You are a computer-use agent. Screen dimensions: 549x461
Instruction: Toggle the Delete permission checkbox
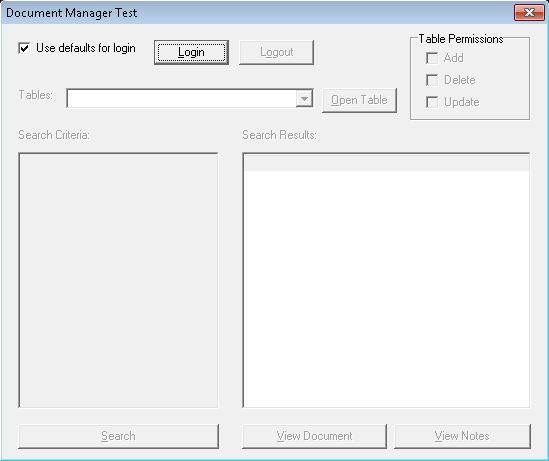tap(432, 80)
